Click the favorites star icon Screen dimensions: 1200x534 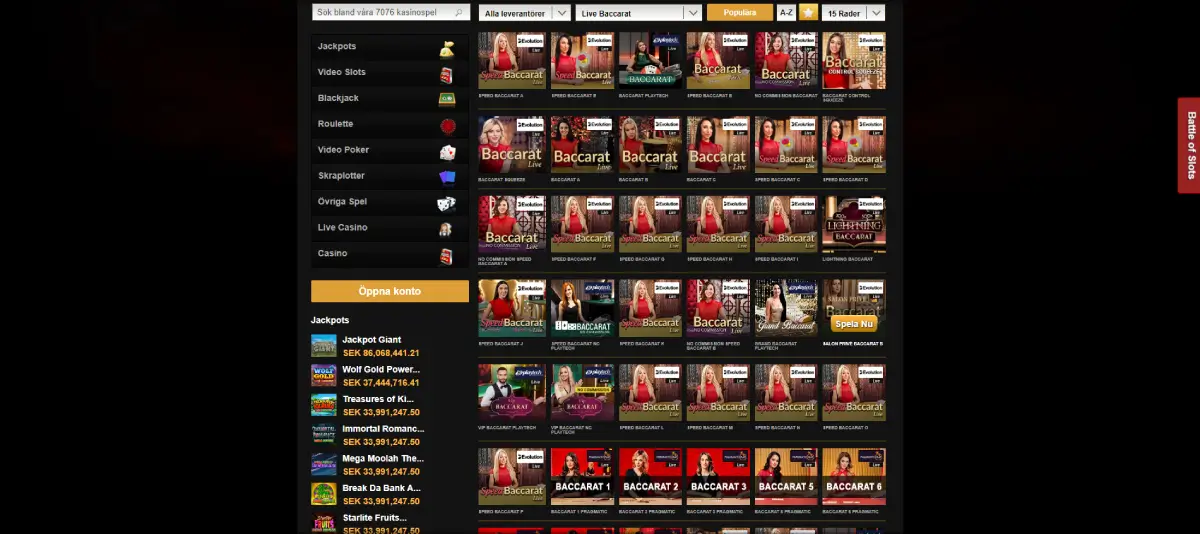click(x=808, y=13)
